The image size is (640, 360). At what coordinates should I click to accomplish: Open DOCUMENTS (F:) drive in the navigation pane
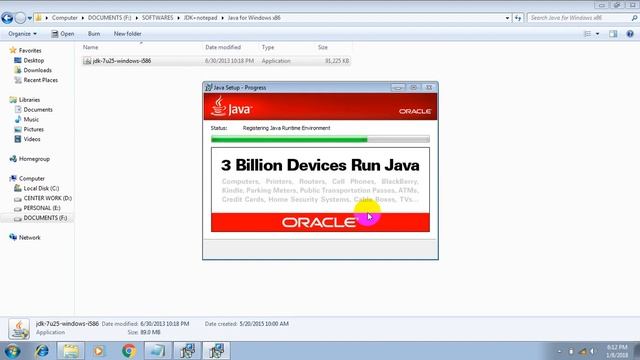pos(45,218)
